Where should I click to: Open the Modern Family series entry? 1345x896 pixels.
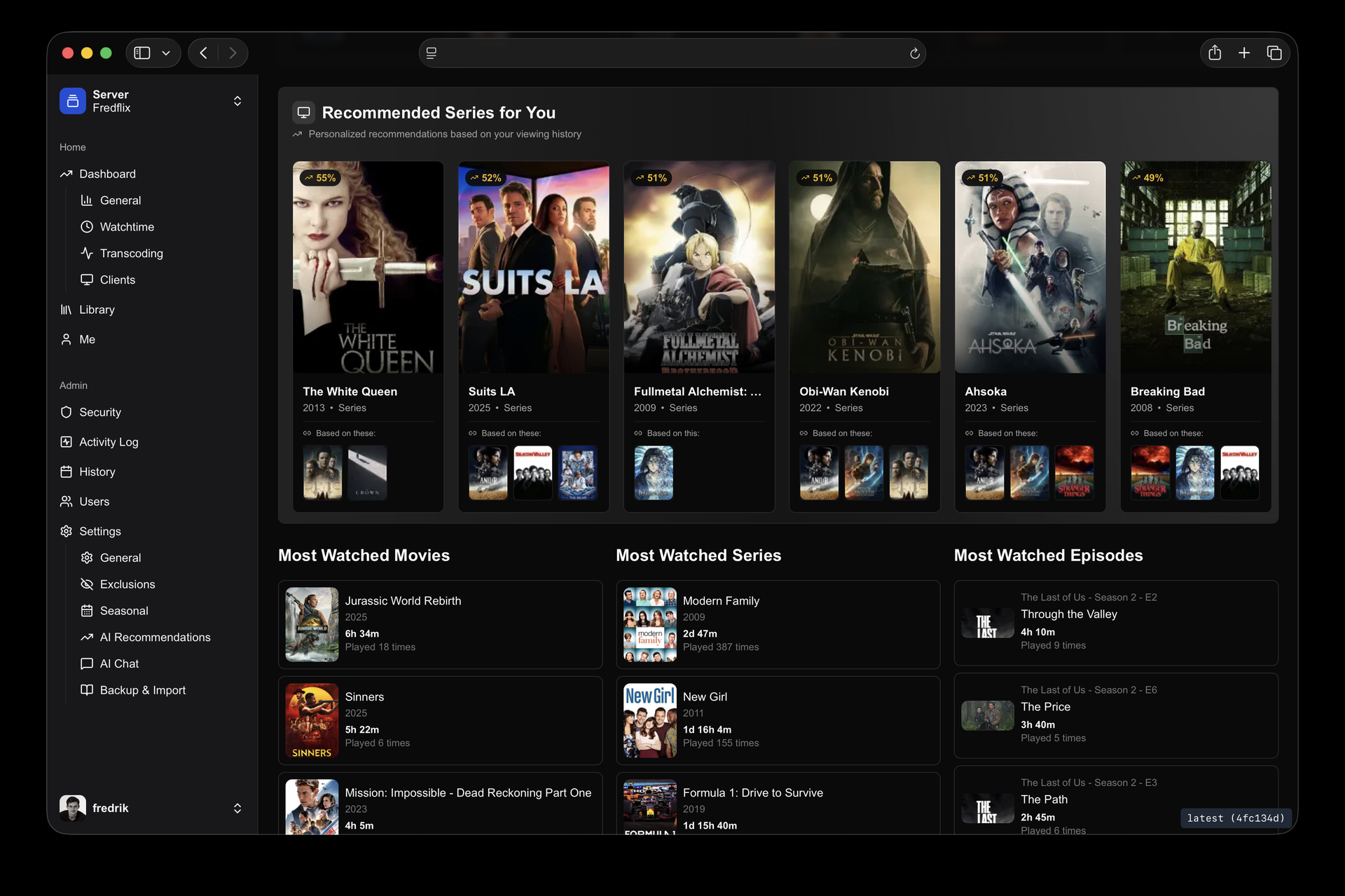click(x=778, y=624)
